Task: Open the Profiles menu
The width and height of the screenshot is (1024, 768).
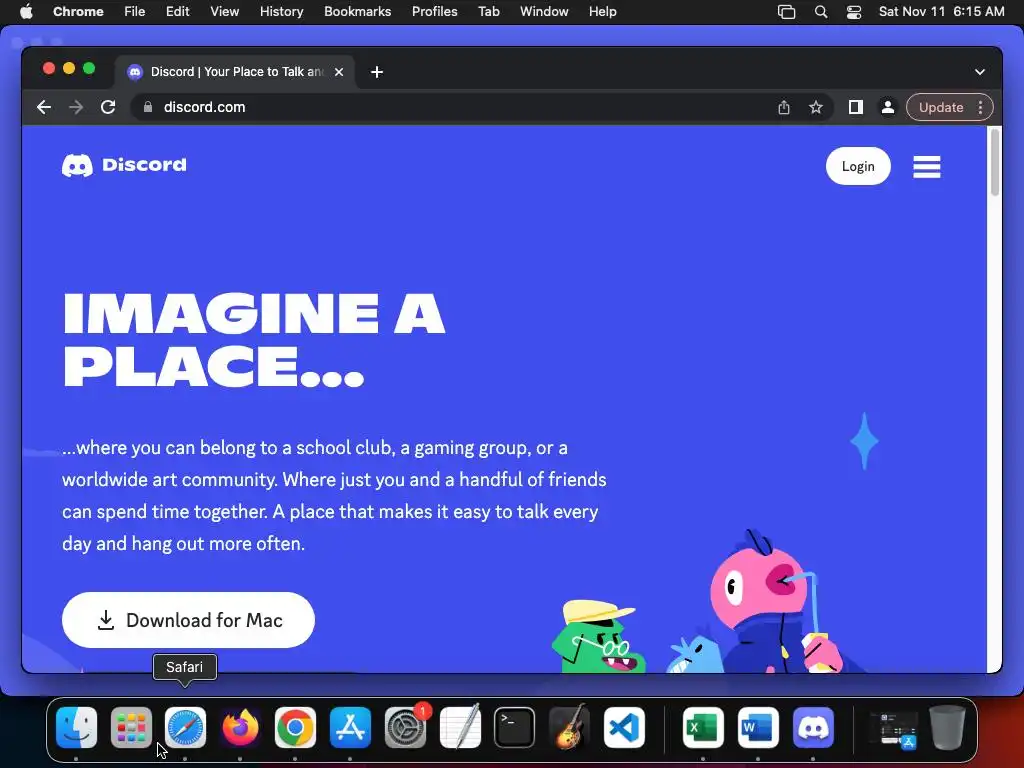Action: tap(434, 11)
